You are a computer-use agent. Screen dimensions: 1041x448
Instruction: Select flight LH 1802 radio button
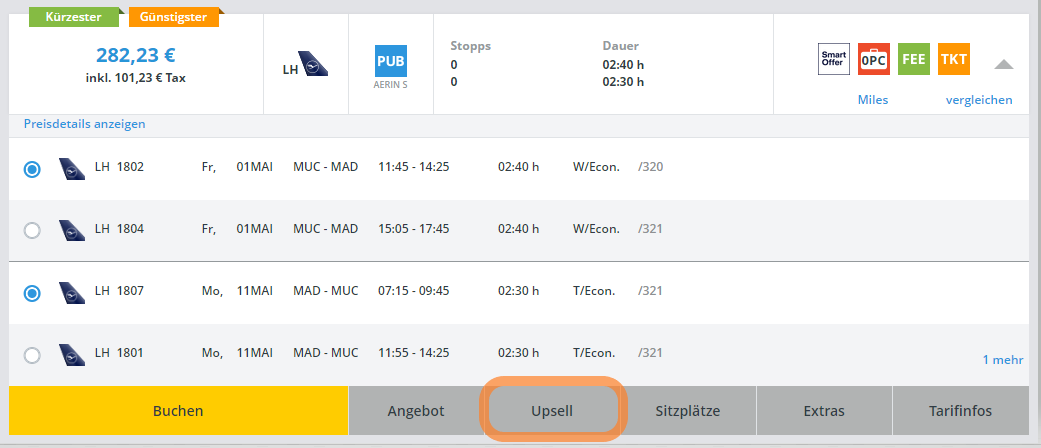click(32, 169)
